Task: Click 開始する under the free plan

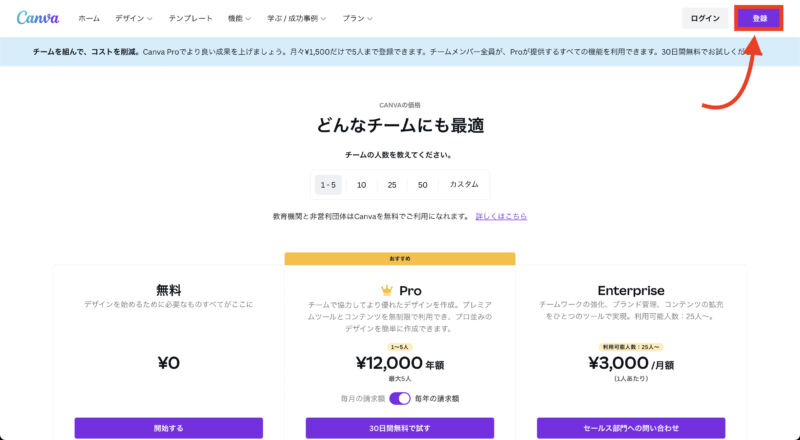Action: (x=168, y=428)
